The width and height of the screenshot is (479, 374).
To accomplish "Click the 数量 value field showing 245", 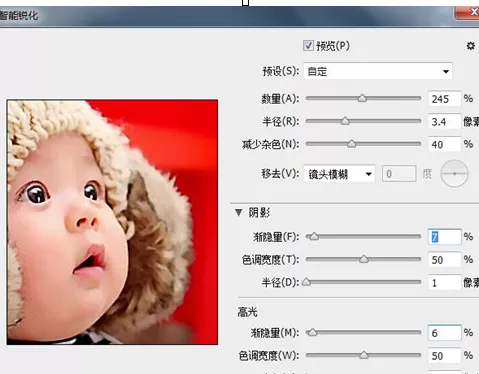I will 444,99.
